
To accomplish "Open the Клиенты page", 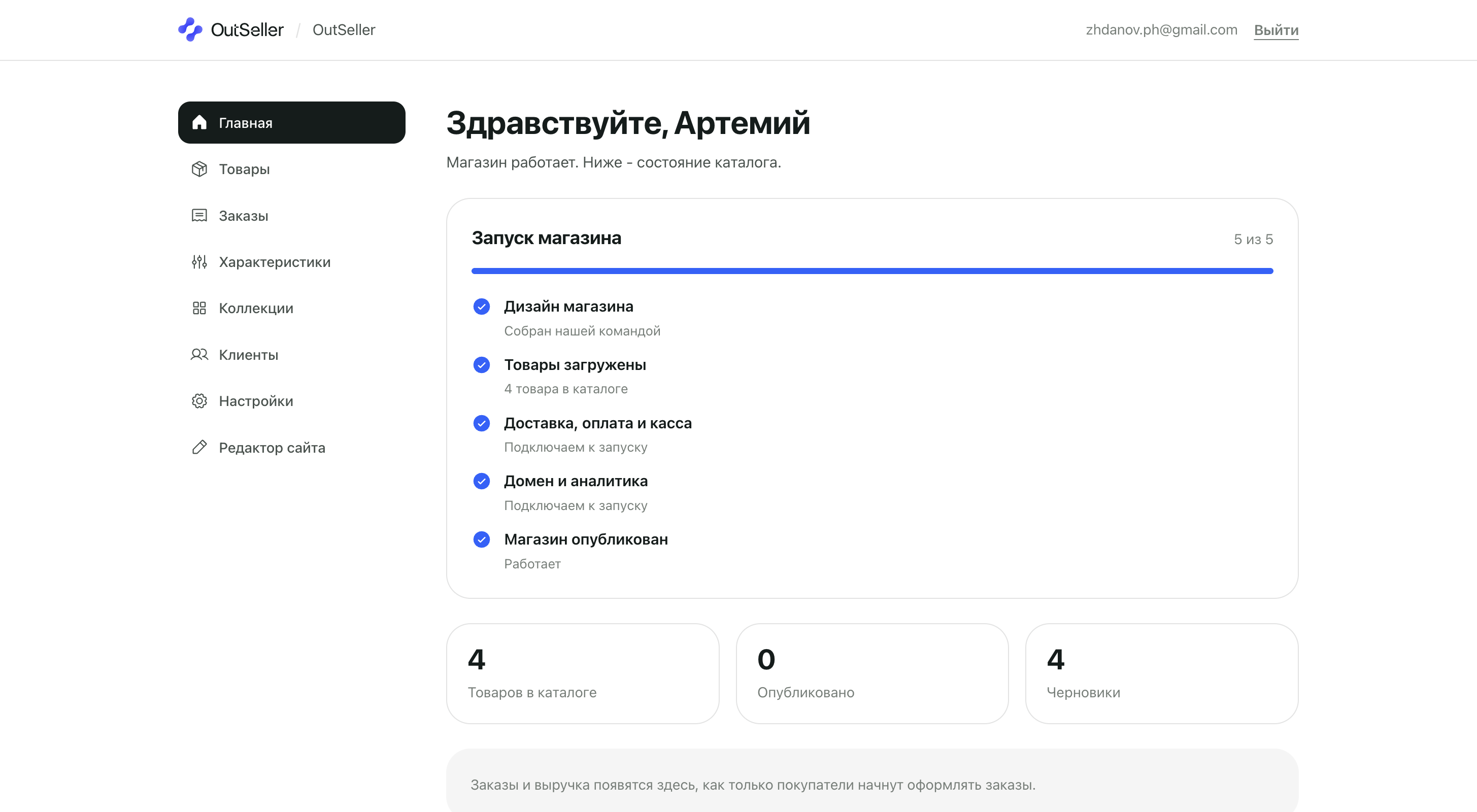I will point(291,355).
